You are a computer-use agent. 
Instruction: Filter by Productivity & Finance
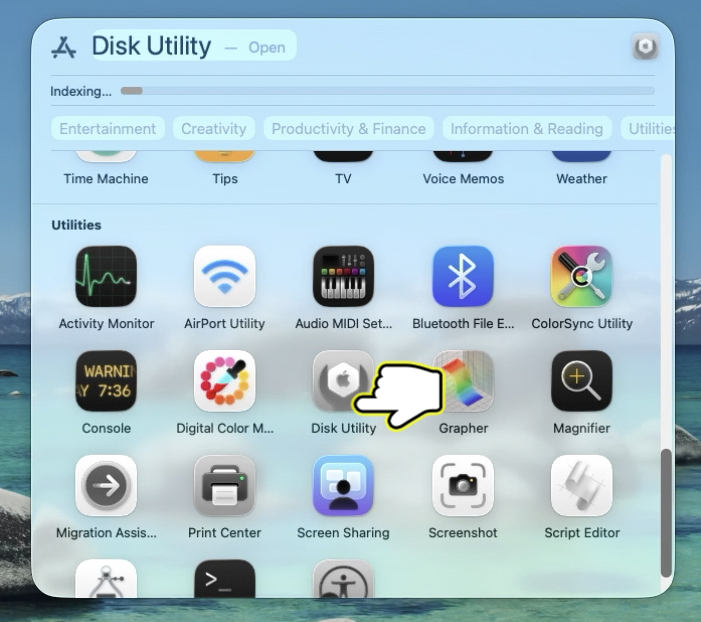(x=348, y=129)
